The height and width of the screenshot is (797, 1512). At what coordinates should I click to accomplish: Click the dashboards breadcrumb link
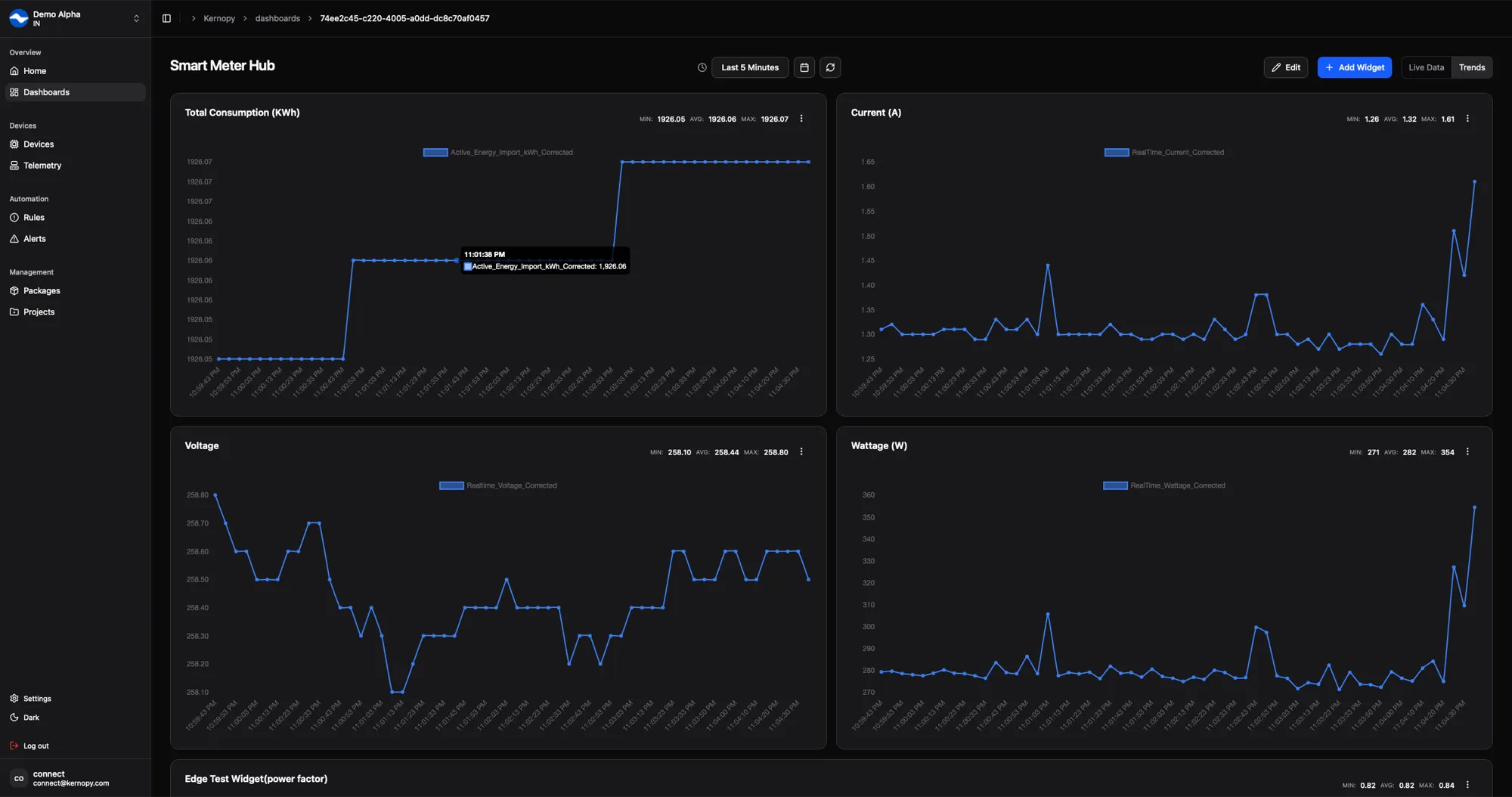click(x=277, y=18)
